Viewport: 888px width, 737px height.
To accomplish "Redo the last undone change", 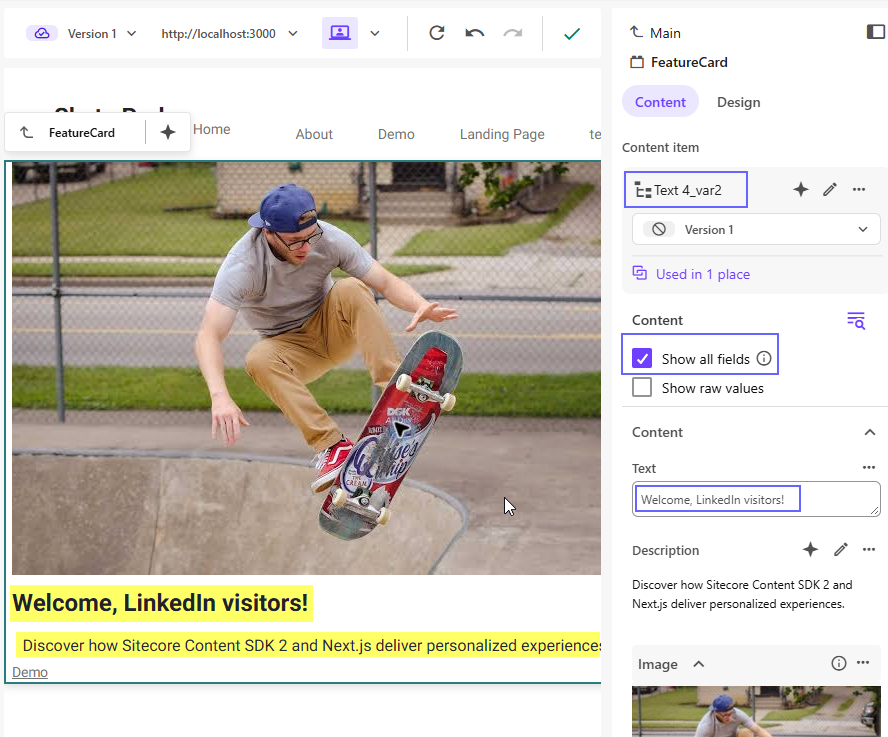I will click(513, 33).
